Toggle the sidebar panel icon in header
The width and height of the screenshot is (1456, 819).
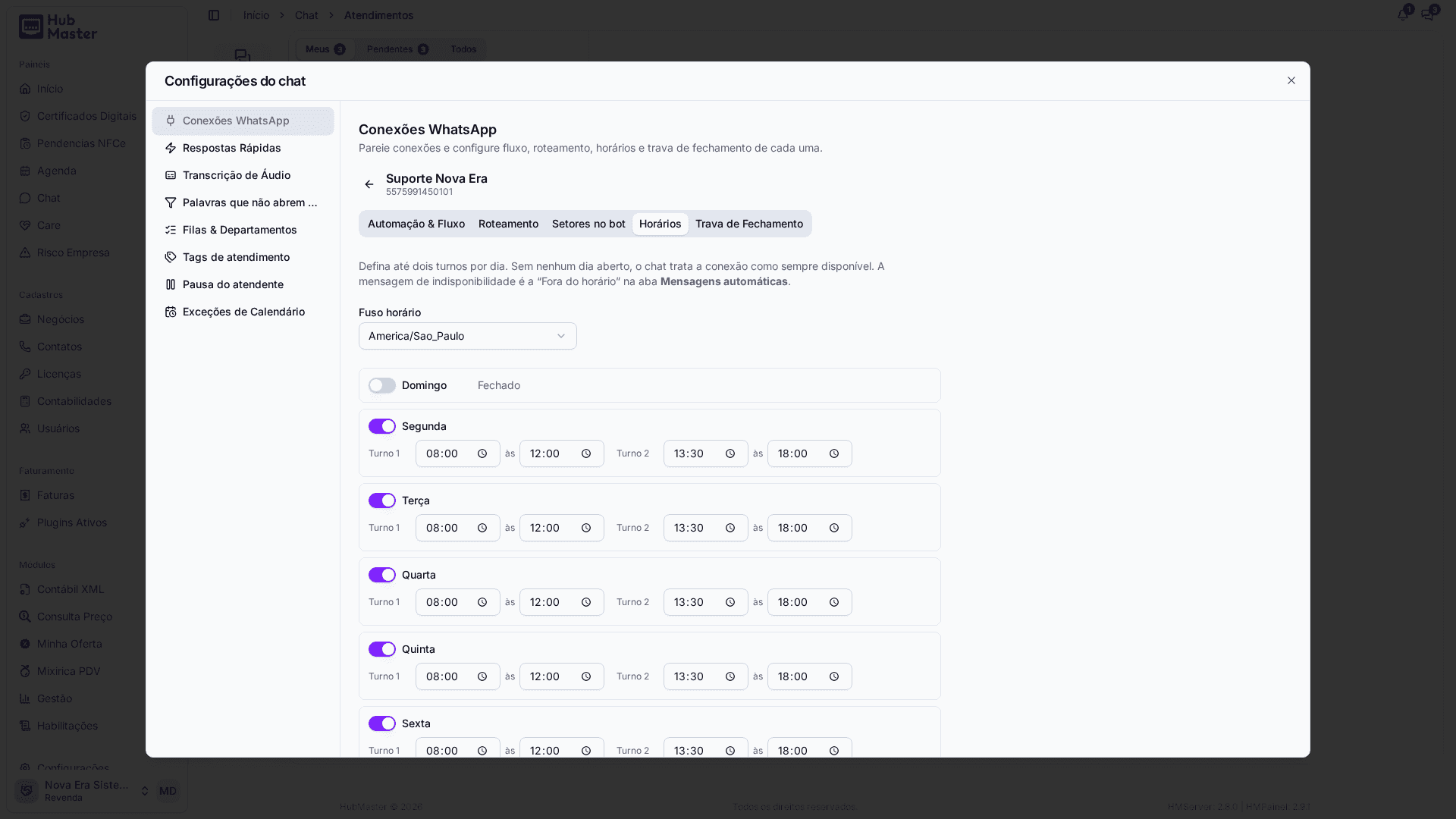point(214,15)
